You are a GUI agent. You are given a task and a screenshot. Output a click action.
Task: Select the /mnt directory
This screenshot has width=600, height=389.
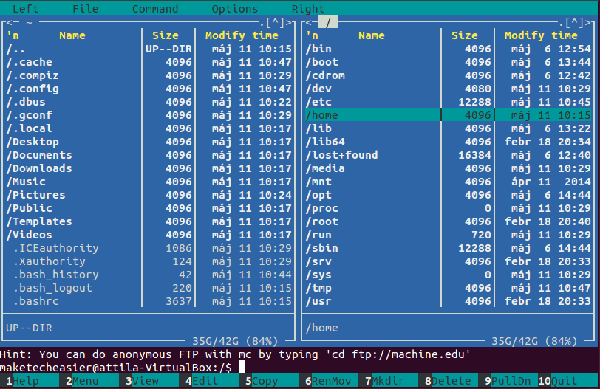pyautogui.click(x=448, y=182)
